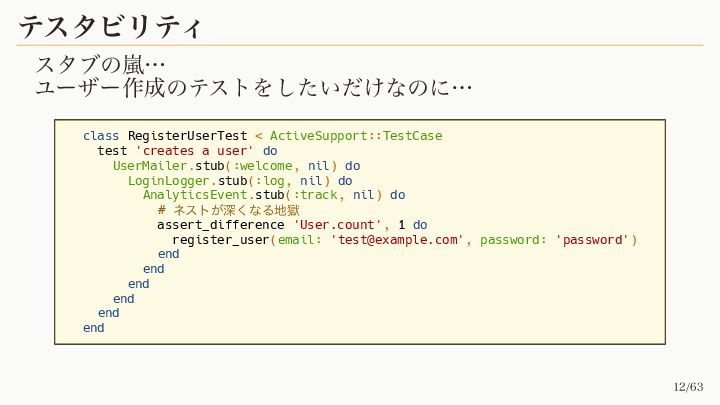This screenshot has width=720, height=405.
Task: Click ActiveSupport::TestCase in the code
Action: pyautogui.click(x=356, y=135)
